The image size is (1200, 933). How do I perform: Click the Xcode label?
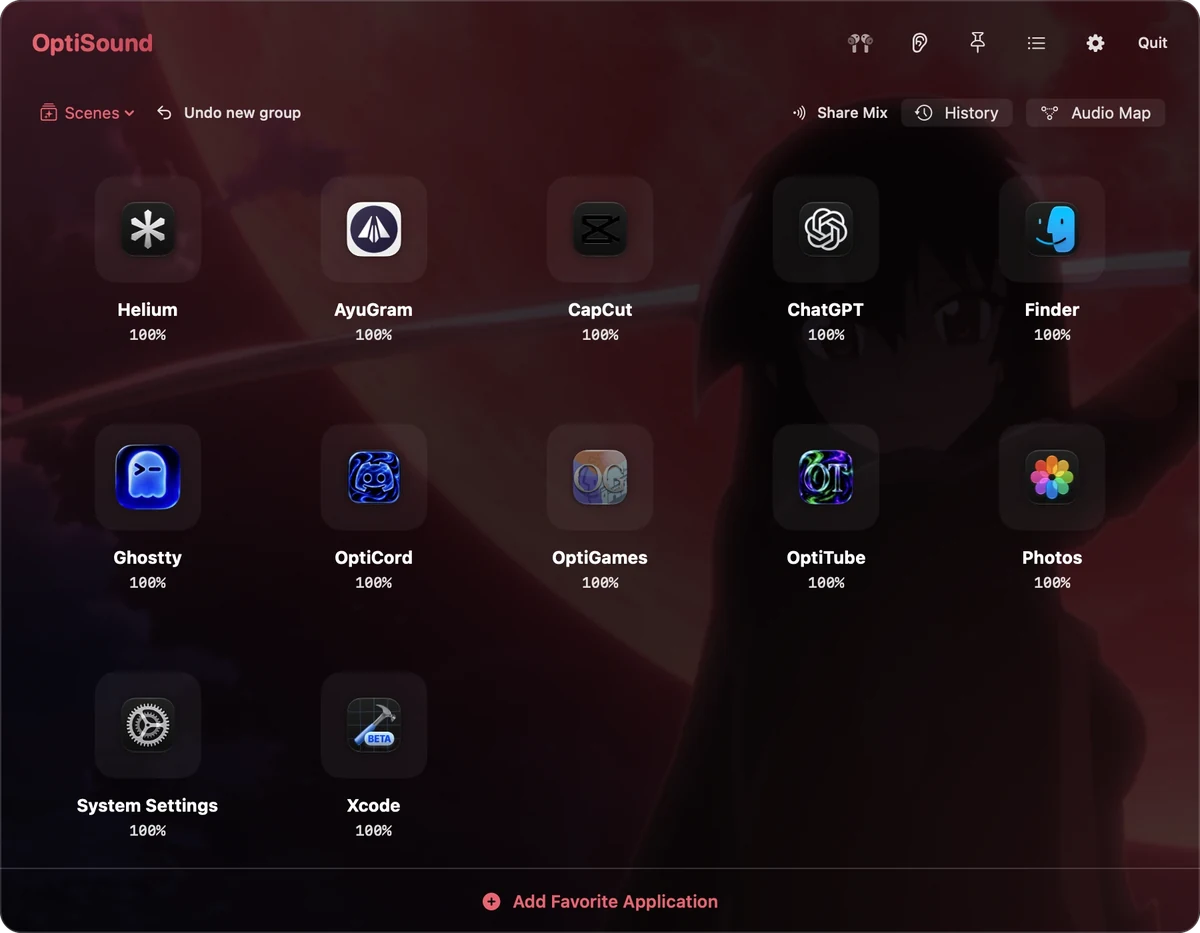pos(374,806)
